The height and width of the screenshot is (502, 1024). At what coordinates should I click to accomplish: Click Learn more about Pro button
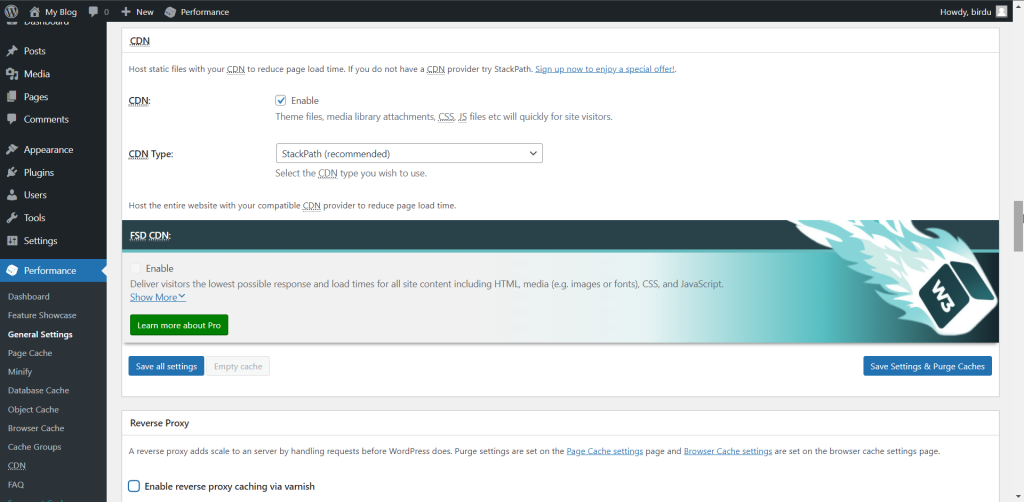179,325
